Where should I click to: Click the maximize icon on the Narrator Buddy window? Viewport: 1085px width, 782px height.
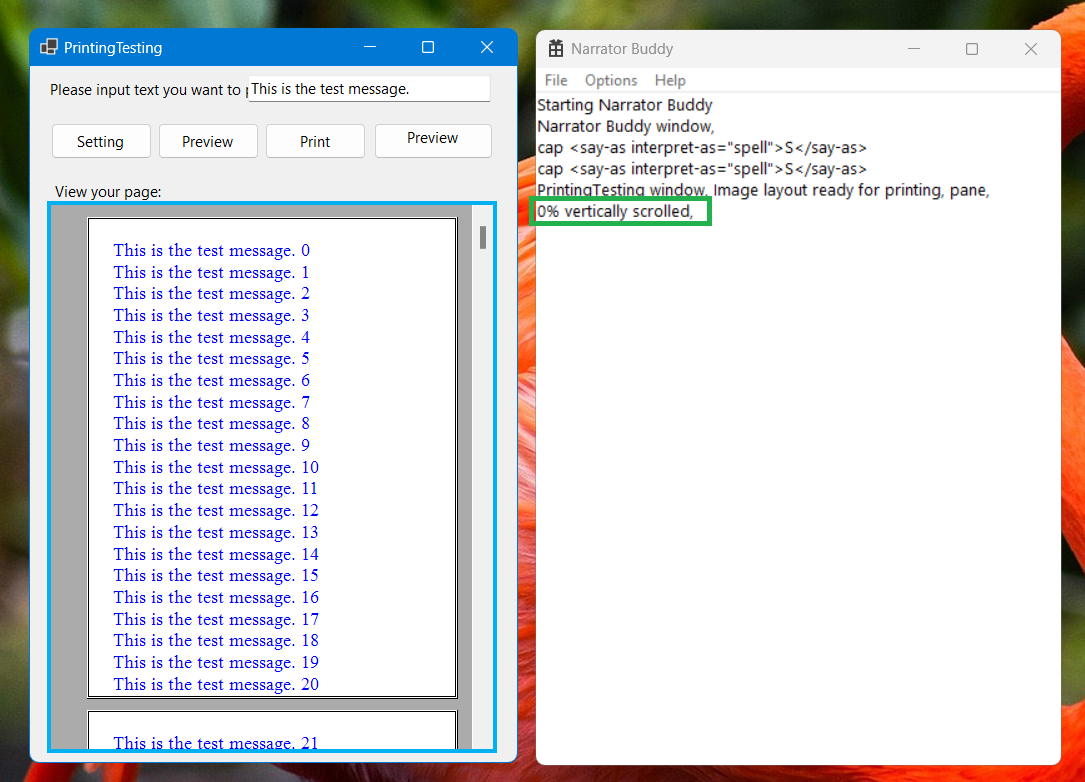(971, 48)
